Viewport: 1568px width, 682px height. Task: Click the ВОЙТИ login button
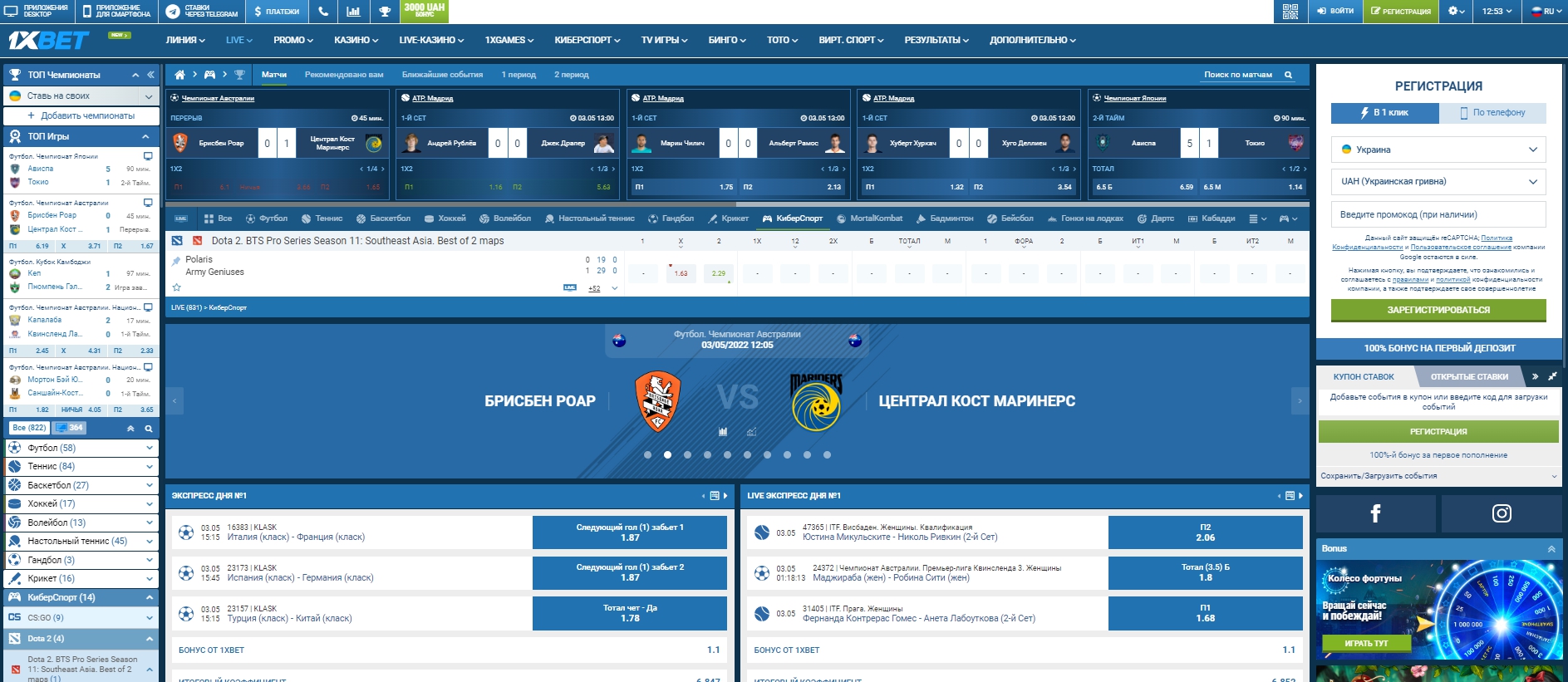tap(1335, 12)
